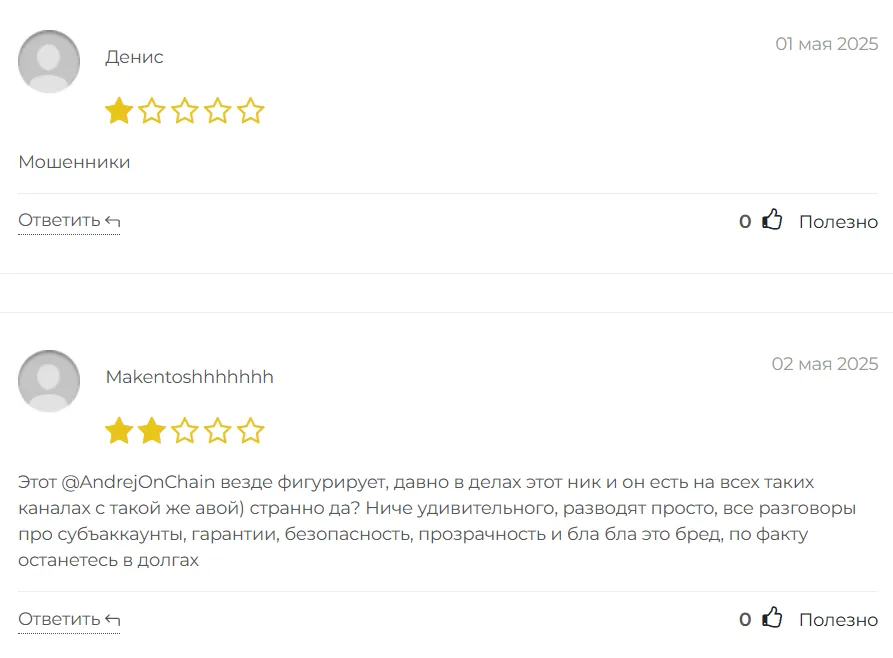Click the username Makentoshhhhhhh

pyautogui.click(x=189, y=377)
